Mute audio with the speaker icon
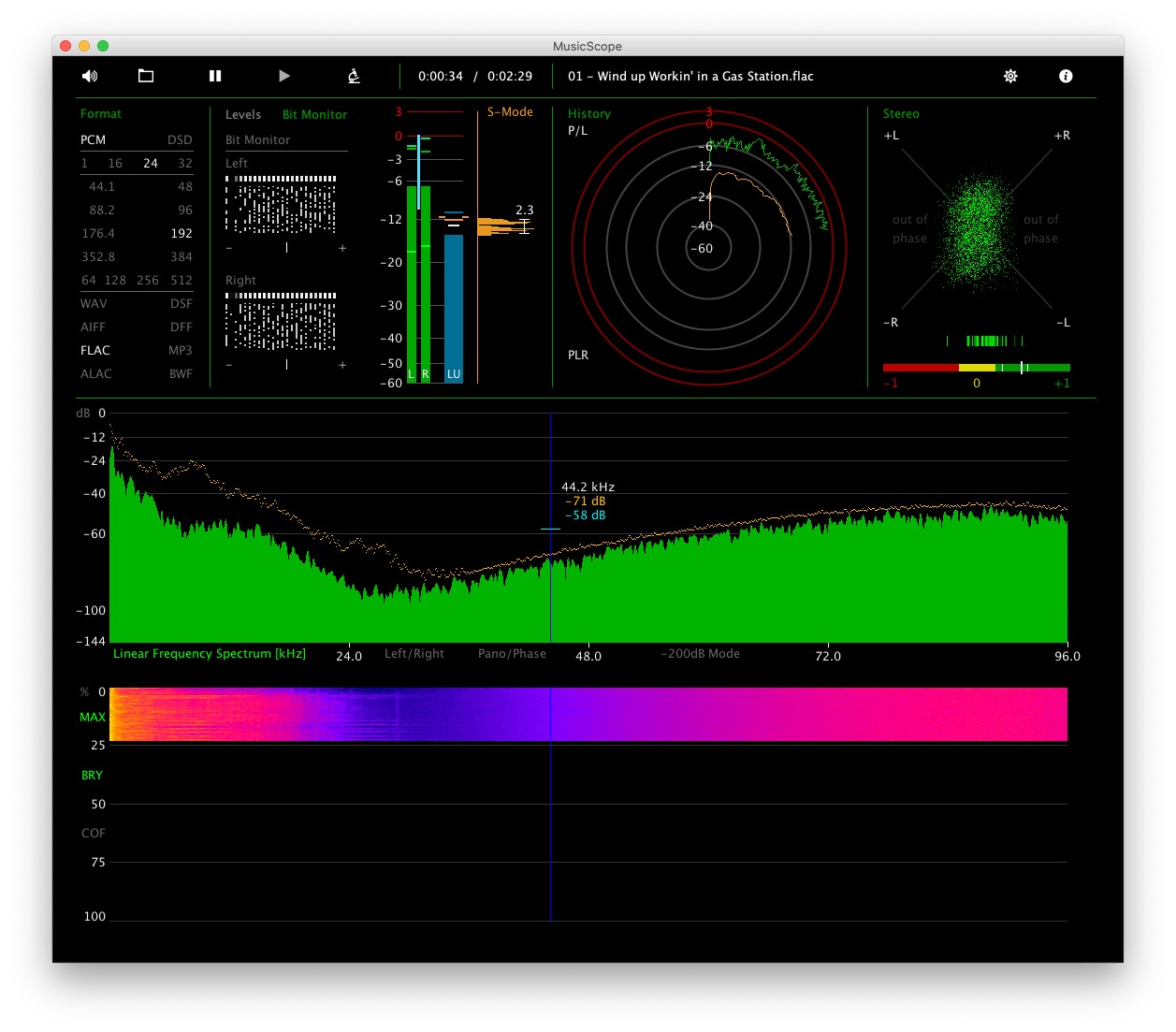 pyautogui.click(x=90, y=76)
